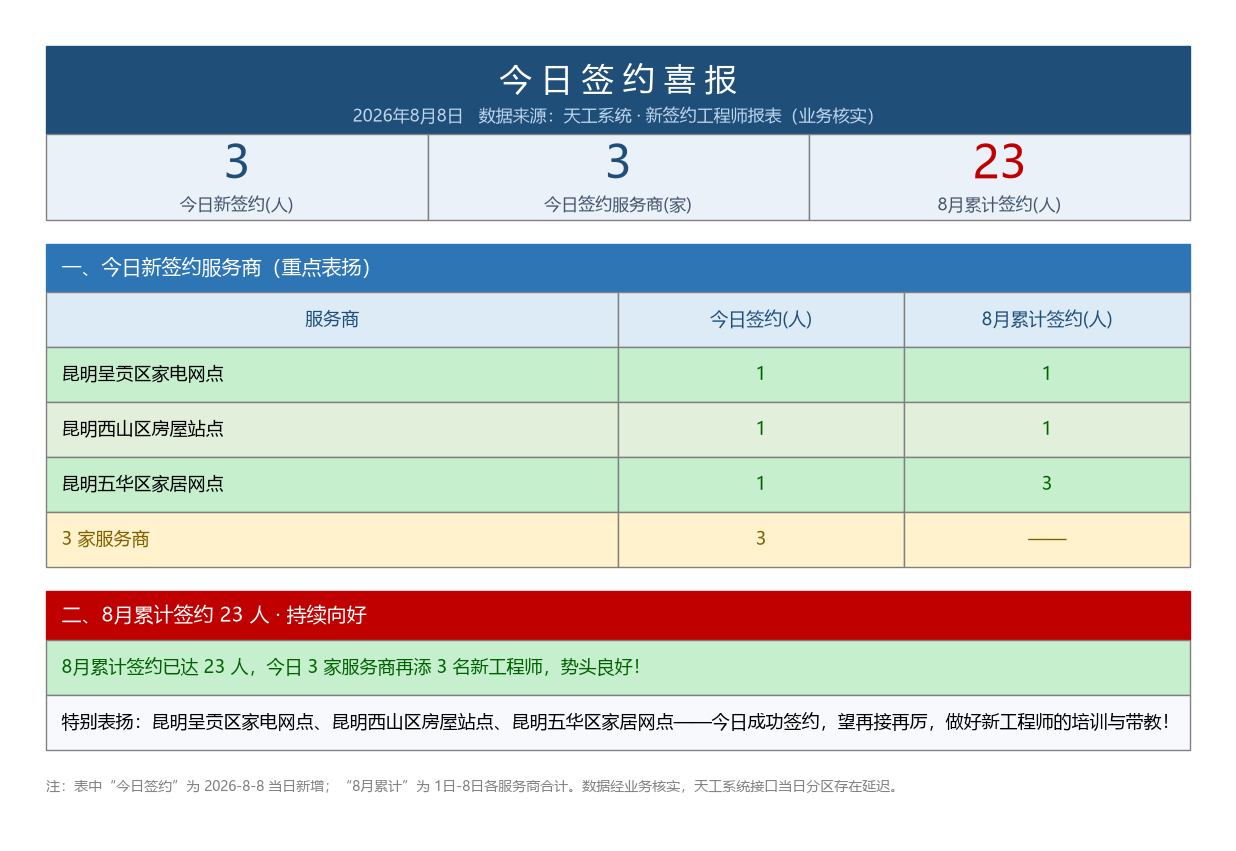Select the 今日新签约(人) summary label
Screen dimensions: 1236x851
(x=236, y=205)
